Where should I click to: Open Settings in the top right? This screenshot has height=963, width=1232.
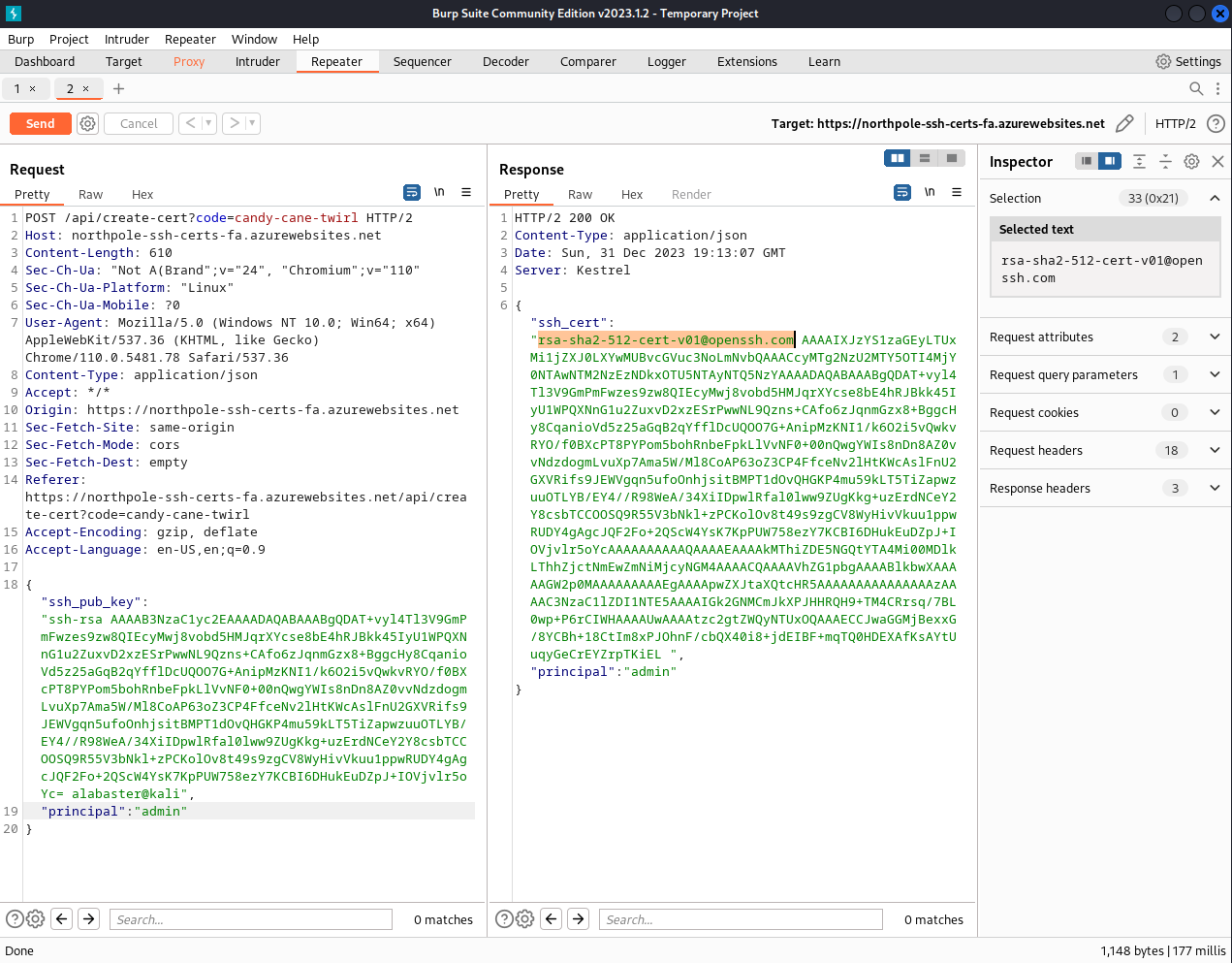pyautogui.click(x=1188, y=62)
